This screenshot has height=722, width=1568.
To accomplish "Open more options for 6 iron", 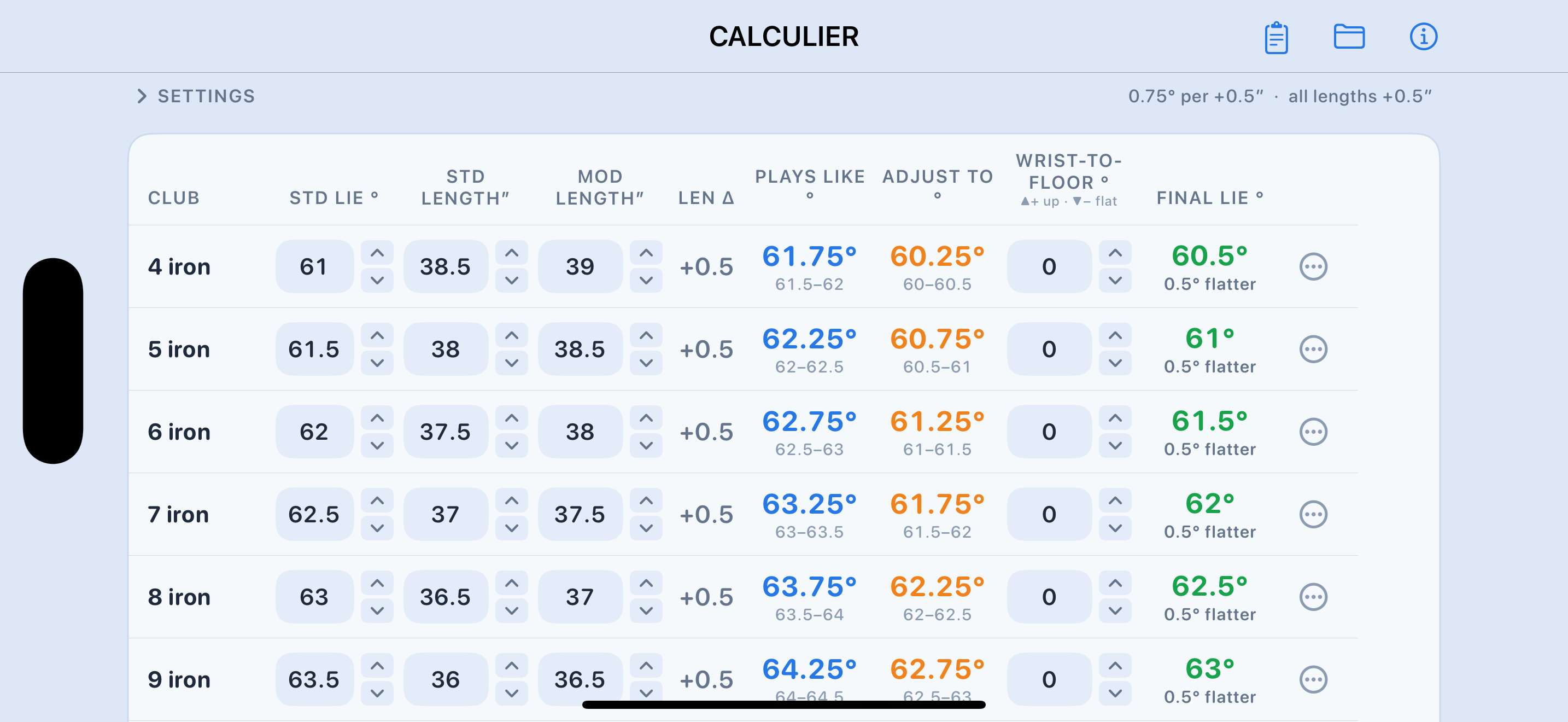I will tap(1313, 432).
